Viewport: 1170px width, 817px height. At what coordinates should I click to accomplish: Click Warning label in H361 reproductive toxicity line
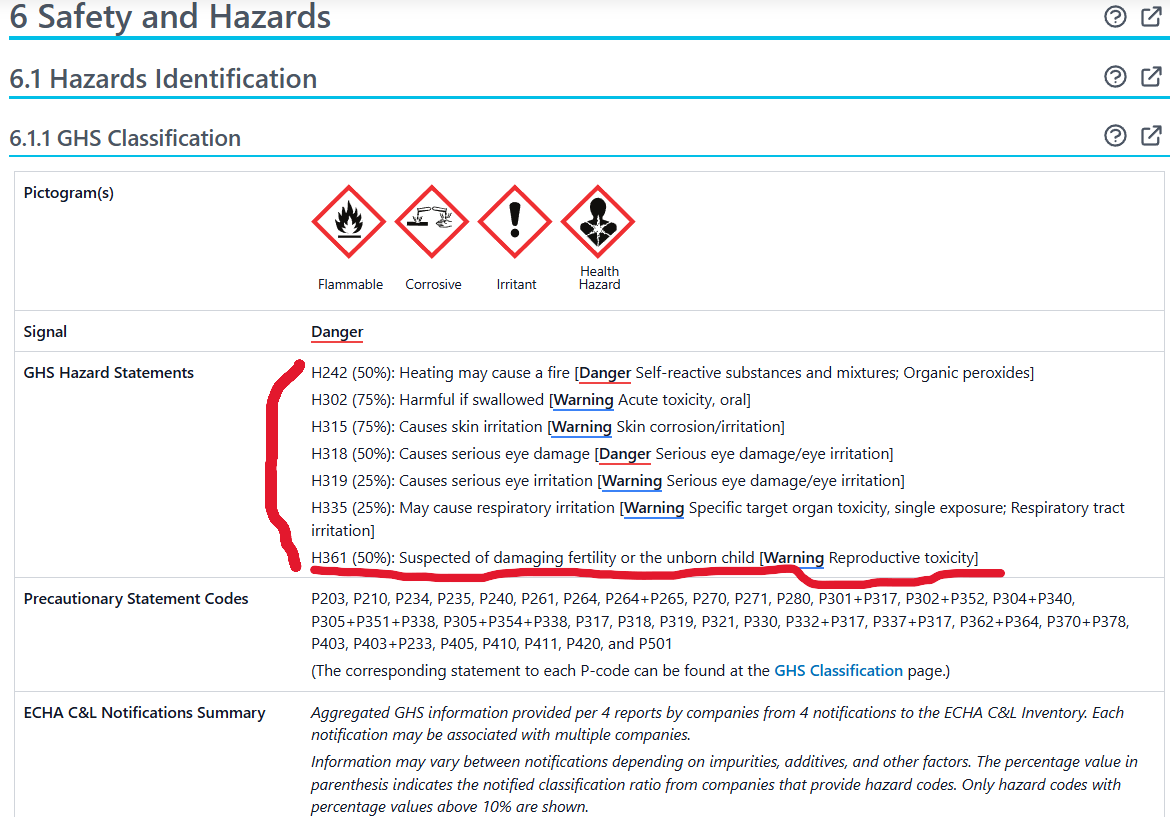click(794, 558)
